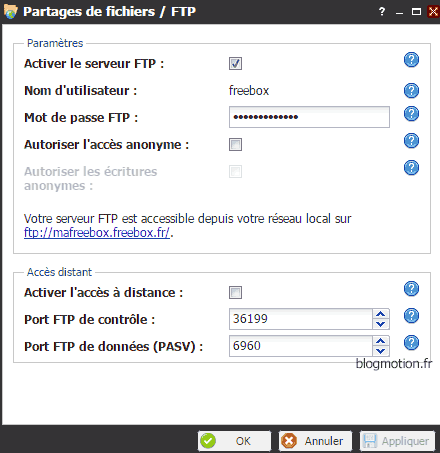The image size is (440, 453).
Task: Show help for Mot de passe FTP
Action: click(x=411, y=114)
